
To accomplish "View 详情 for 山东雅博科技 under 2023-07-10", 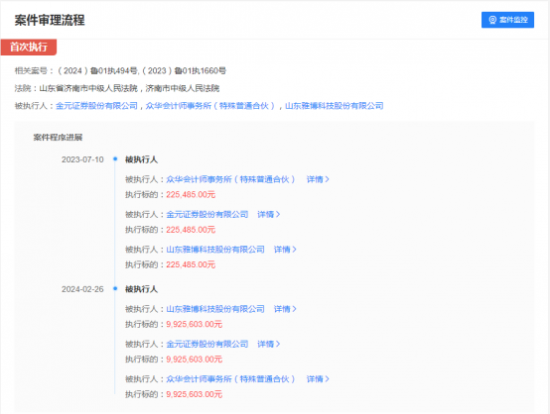I will point(285,249).
